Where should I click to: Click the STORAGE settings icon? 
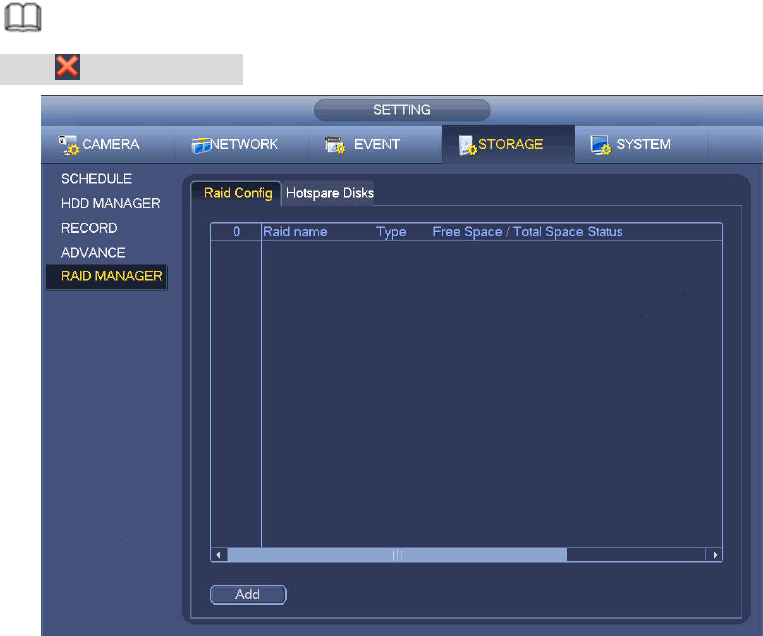tap(468, 145)
